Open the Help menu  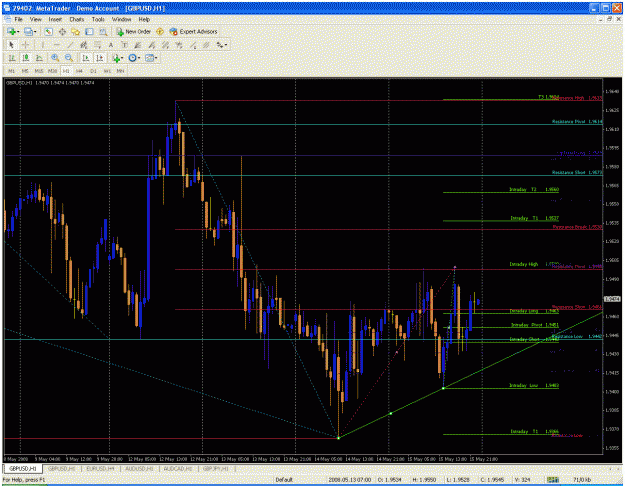point(144,19)
